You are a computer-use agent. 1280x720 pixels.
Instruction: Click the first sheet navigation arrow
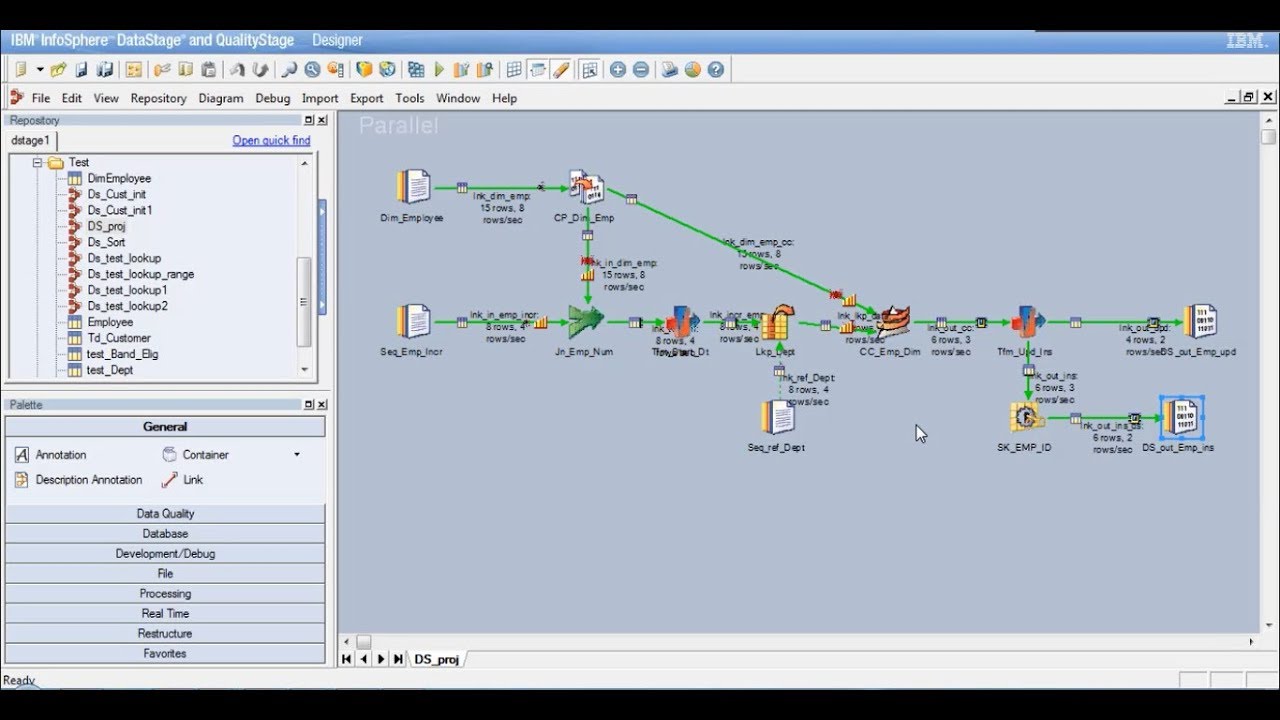point(346,659)
